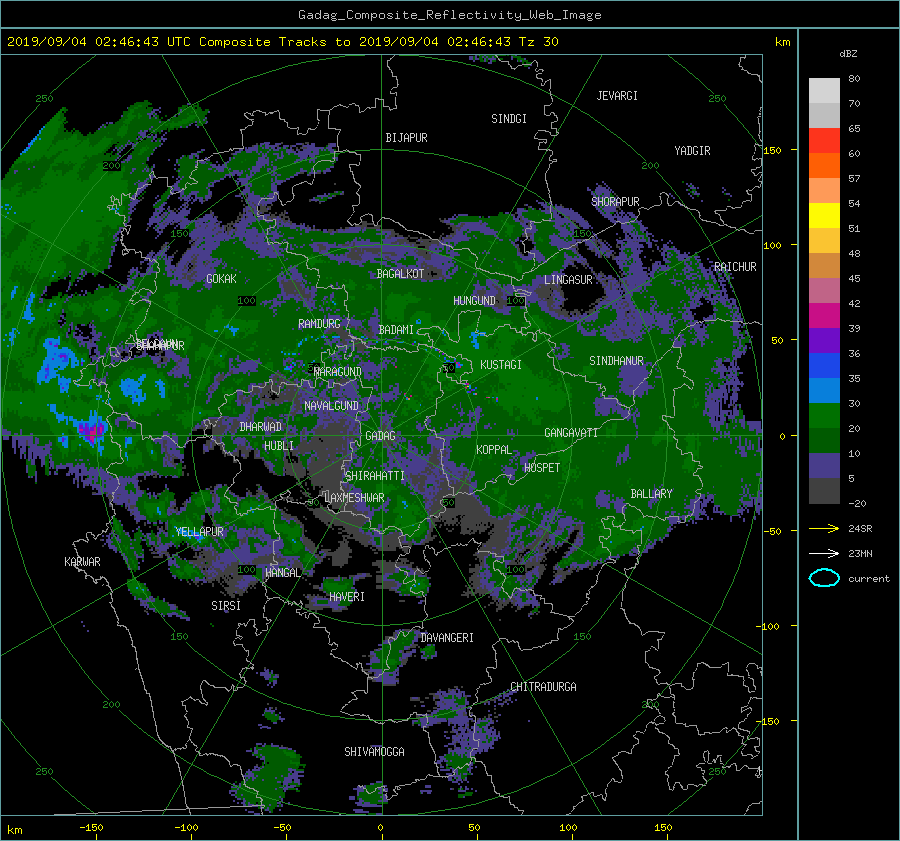900x841 pixels.
Task: Click the HAVERI city label
Action: point(347,596)
